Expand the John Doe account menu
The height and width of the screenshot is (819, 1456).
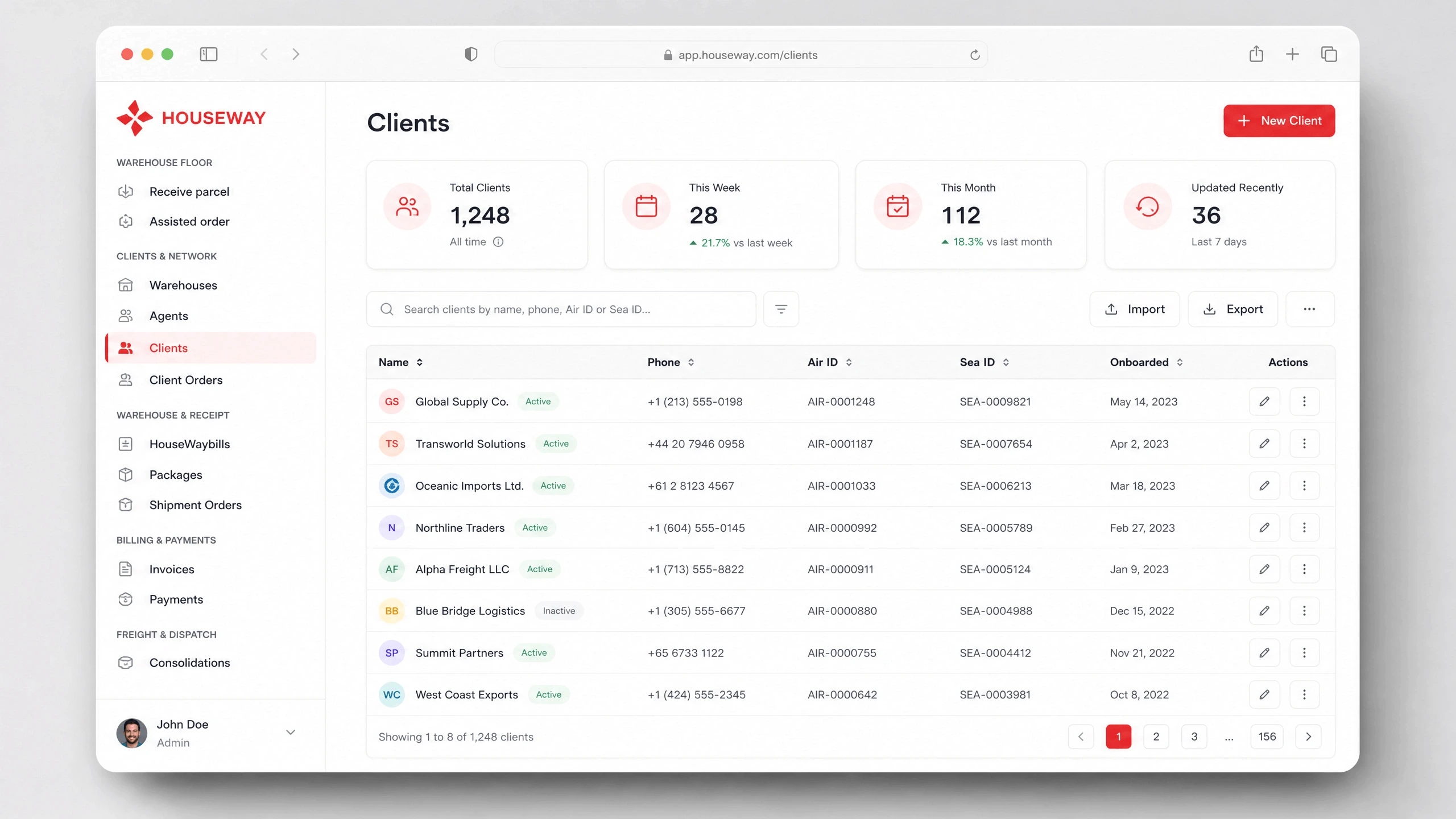click(291, 733)
